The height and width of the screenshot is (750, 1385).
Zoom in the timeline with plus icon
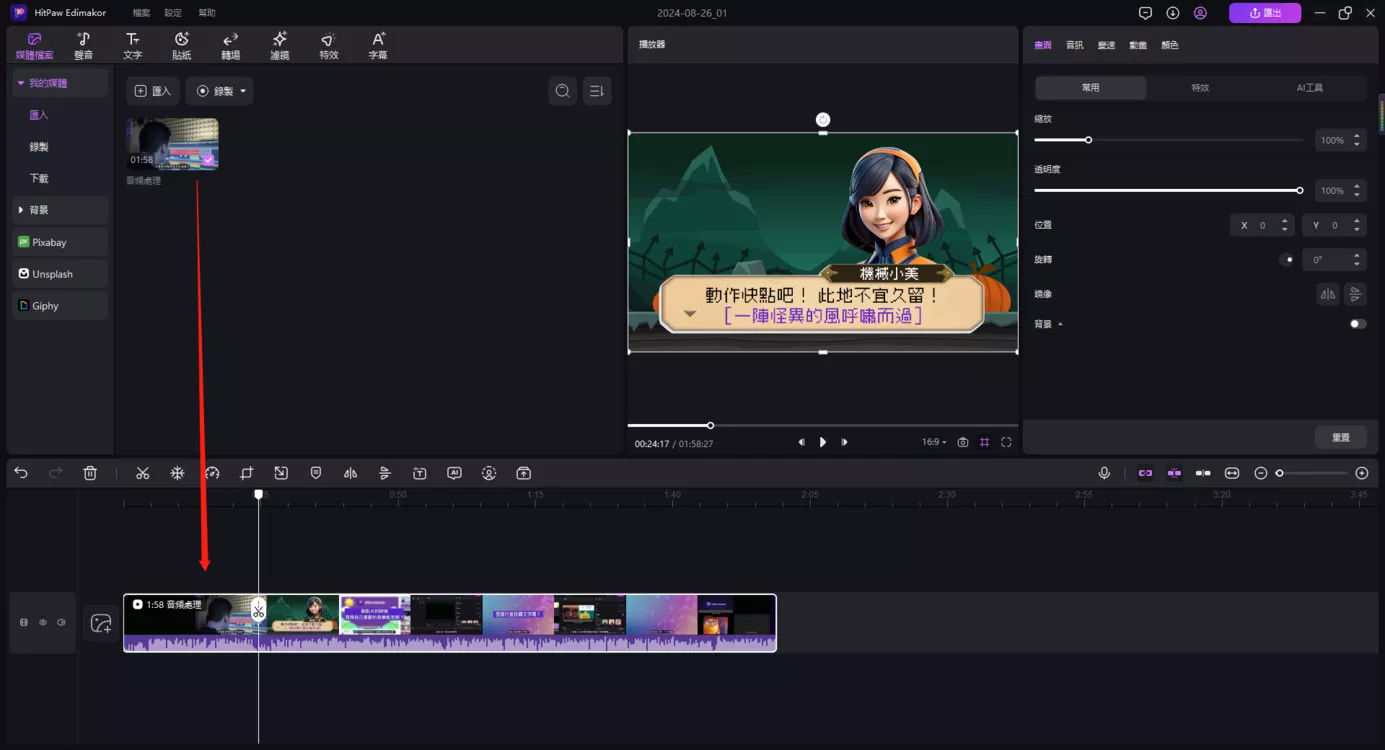tap(1362, 473)
